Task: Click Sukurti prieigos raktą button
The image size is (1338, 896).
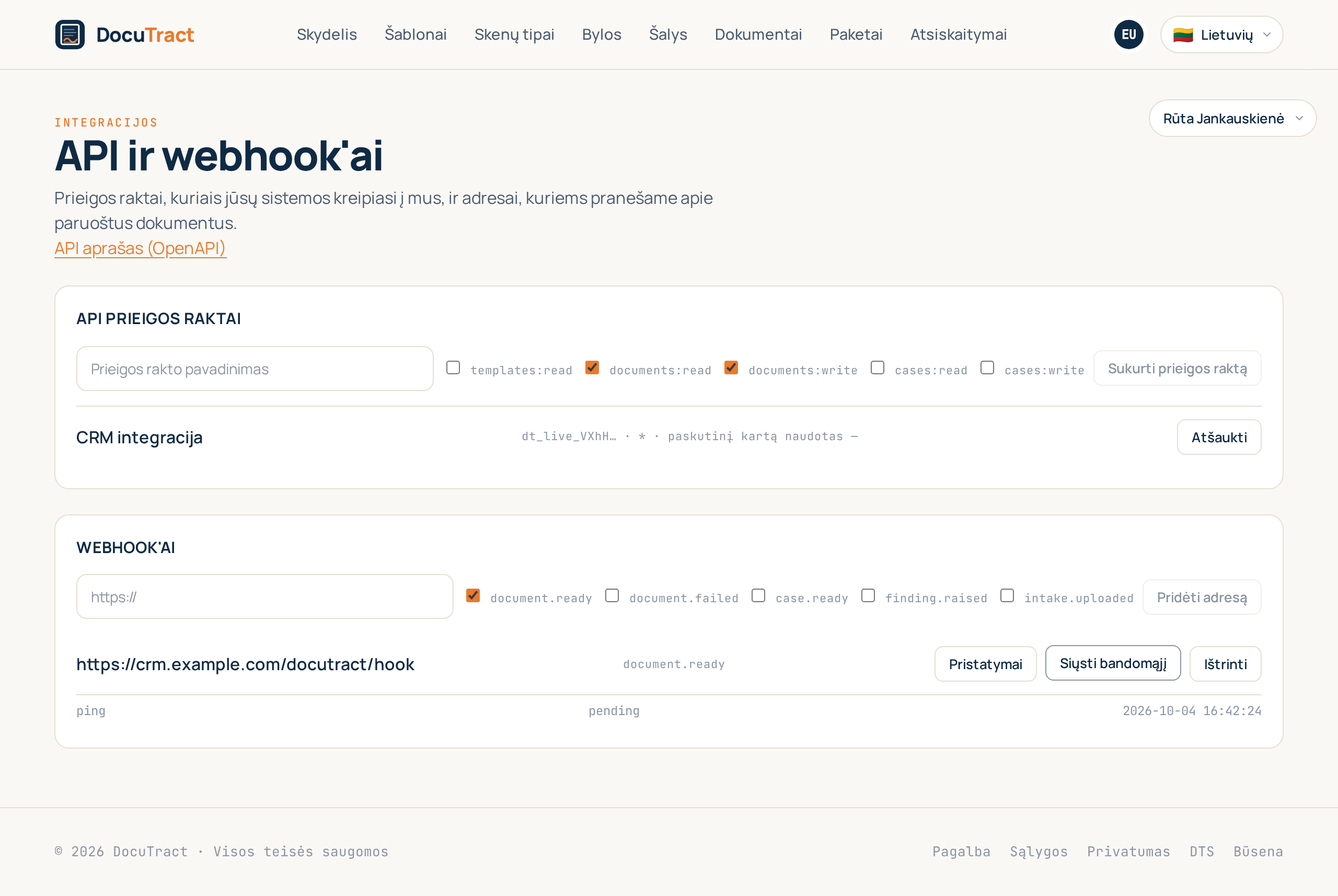Action: point(1177,368)
